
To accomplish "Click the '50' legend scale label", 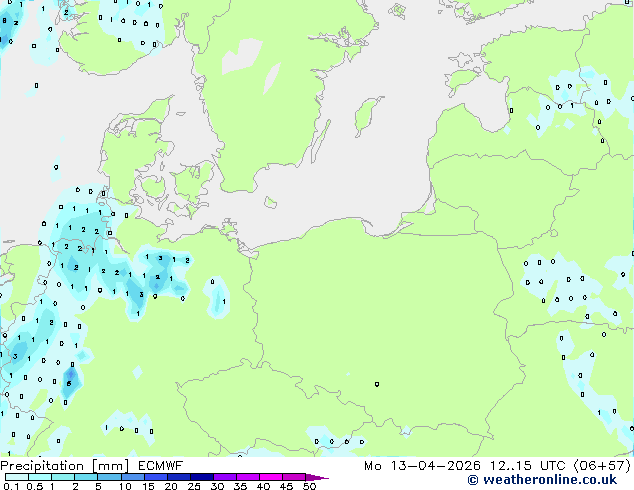I will [309, 486].
